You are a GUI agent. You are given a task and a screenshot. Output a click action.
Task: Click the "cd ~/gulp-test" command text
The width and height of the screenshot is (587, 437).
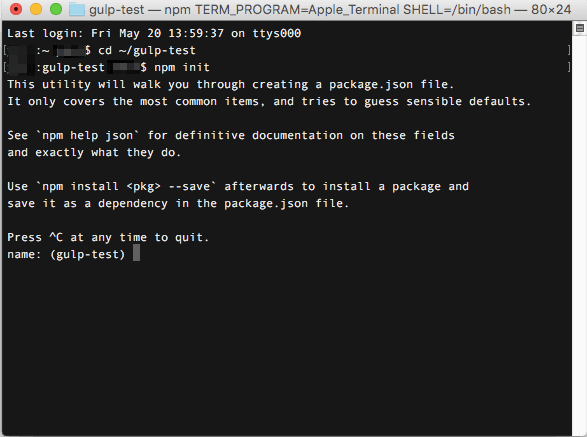pyautogui.click(x=147, y=50)
